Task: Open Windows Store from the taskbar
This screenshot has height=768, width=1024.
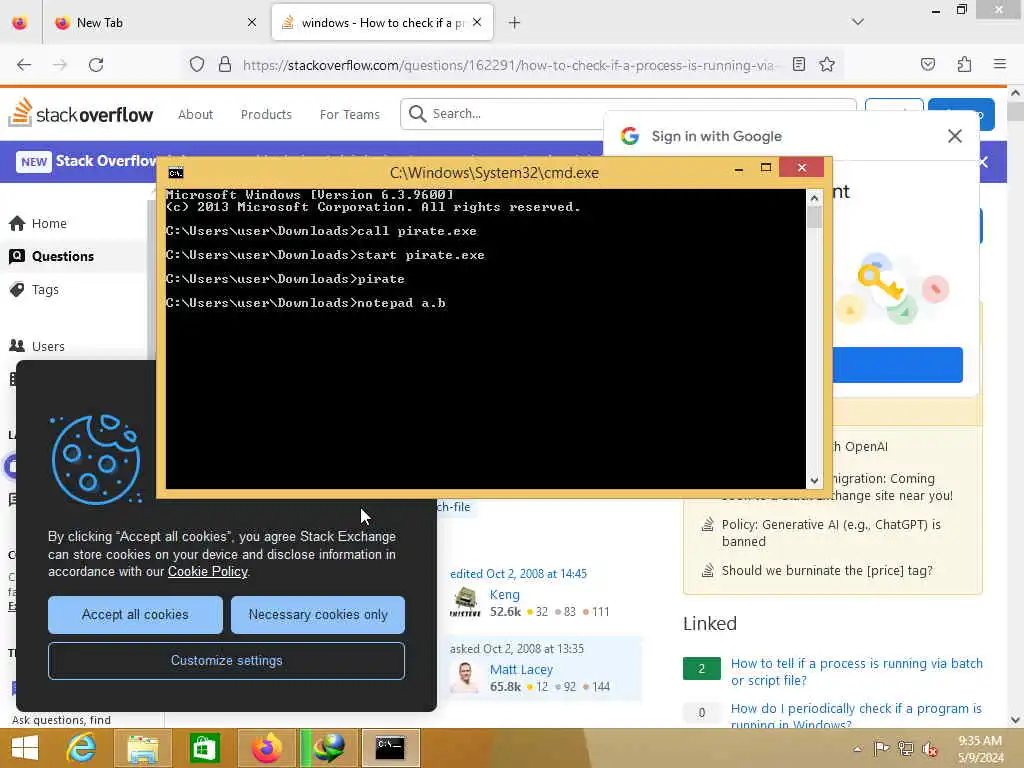Action: coord(204,748)
